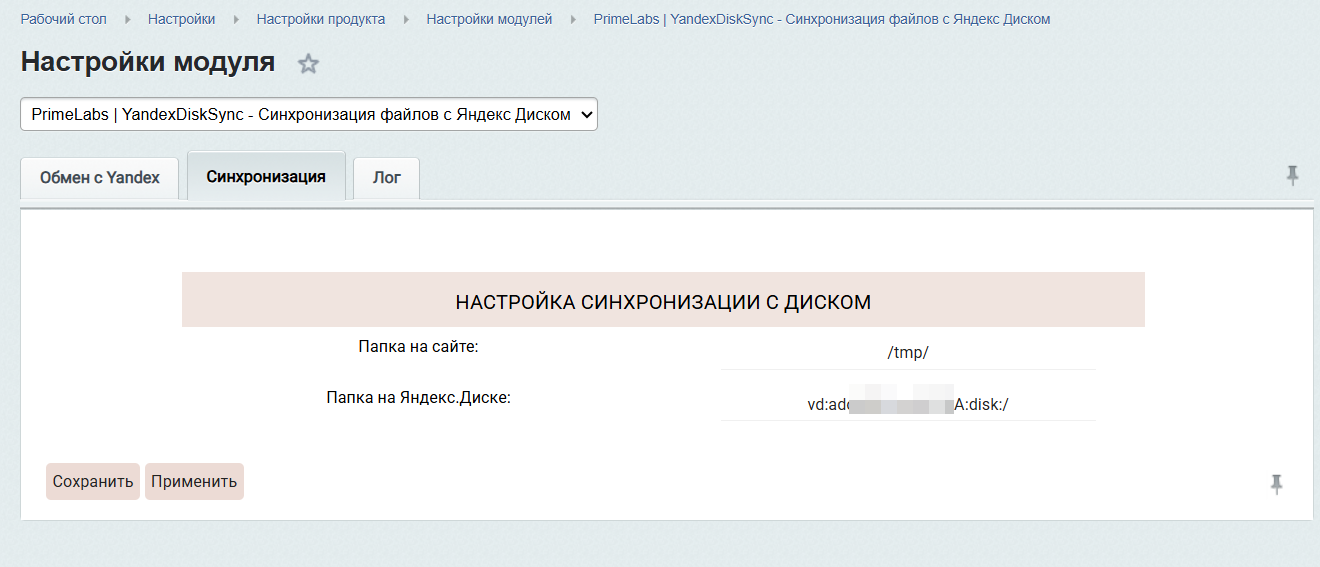
Task: Focus the Папка на Яндекс.Диске field
Action: [908, 404]
